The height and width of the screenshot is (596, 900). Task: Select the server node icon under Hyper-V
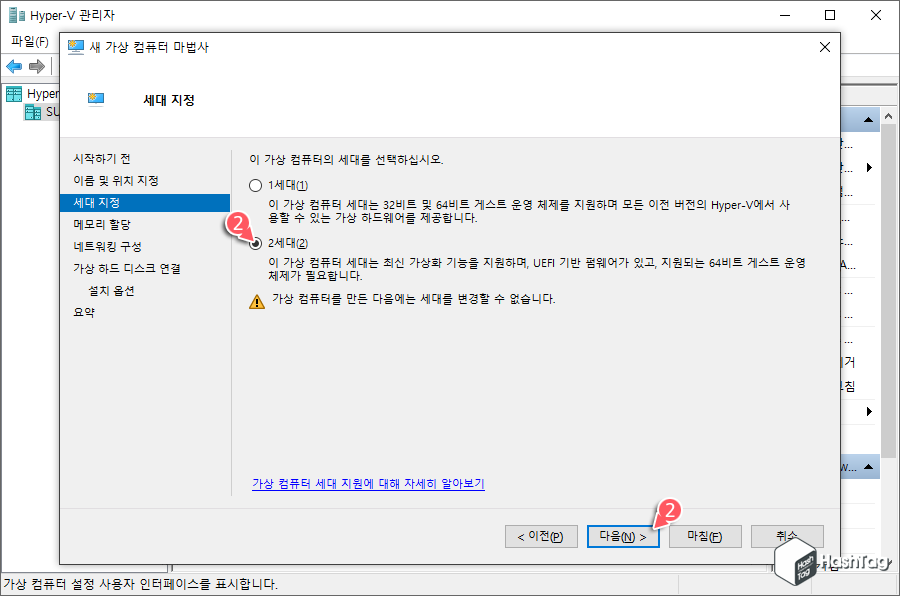click(33, 112)
